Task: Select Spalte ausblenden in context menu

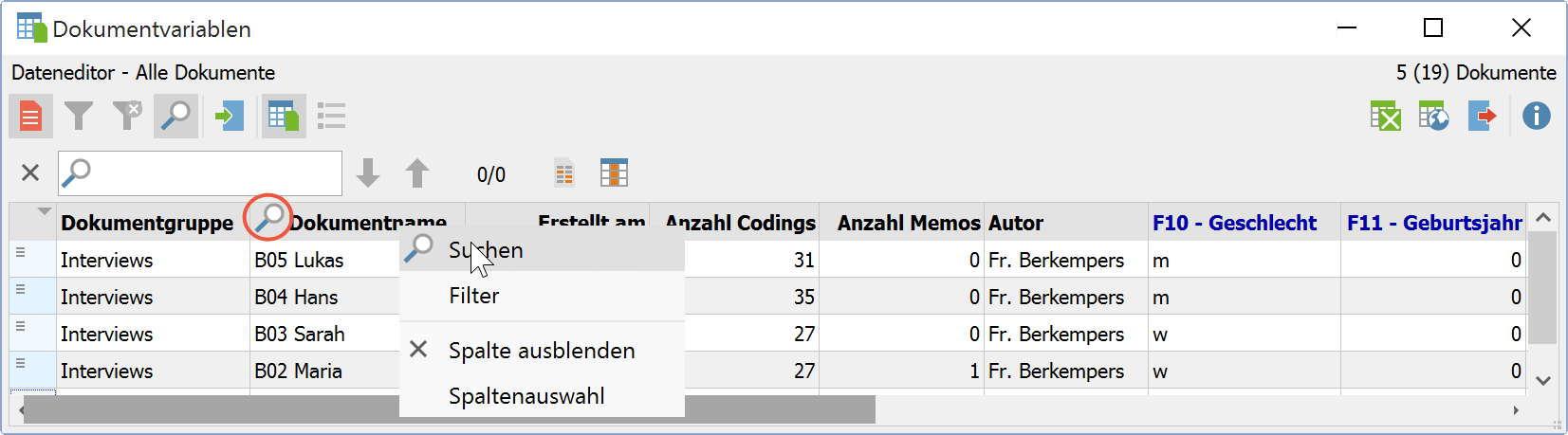Action: tap(542, 351)
